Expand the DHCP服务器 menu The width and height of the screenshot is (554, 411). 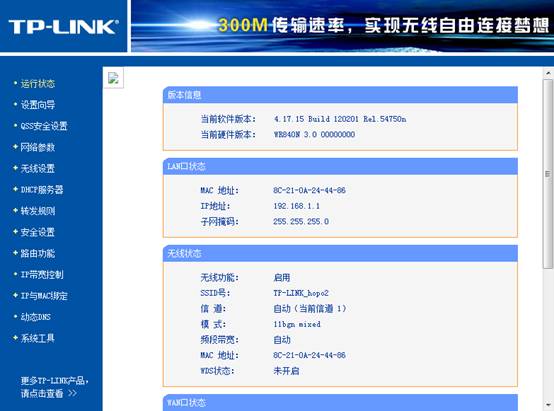point(42,190)
